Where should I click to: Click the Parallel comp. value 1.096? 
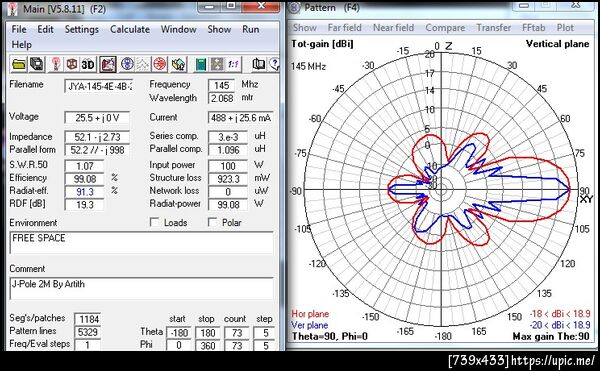pos(228,150)
